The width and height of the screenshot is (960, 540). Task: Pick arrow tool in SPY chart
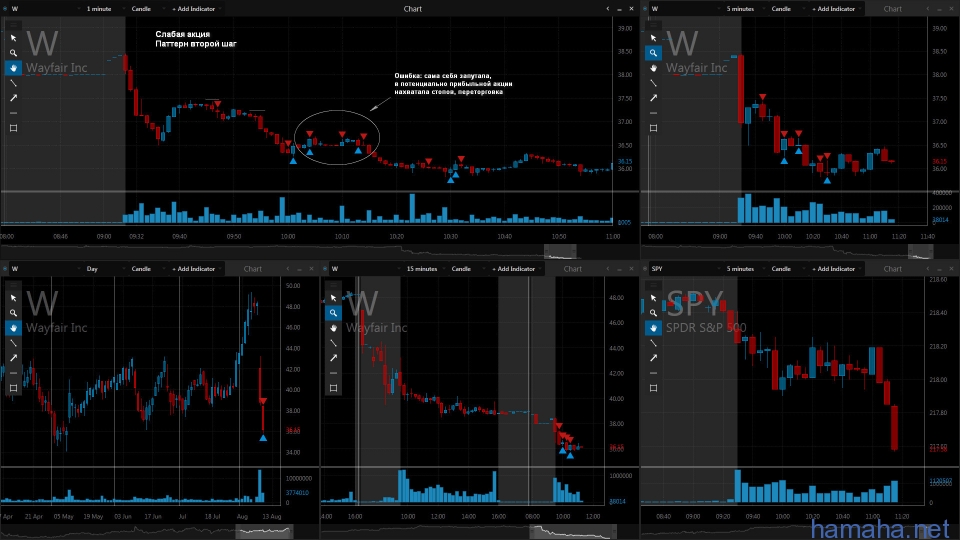[x=653, y=358]
